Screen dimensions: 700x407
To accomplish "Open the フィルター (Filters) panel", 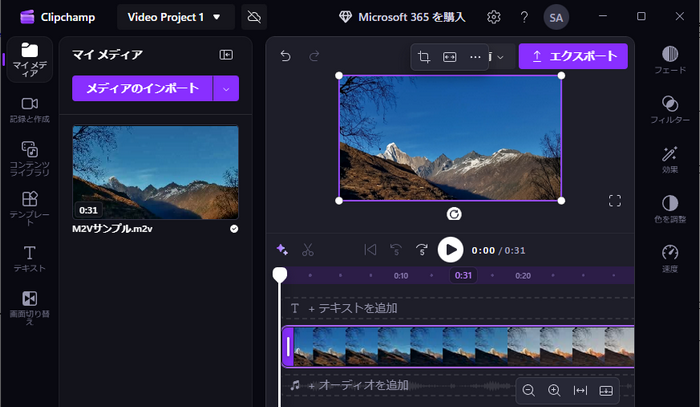I will click(670, 109).
